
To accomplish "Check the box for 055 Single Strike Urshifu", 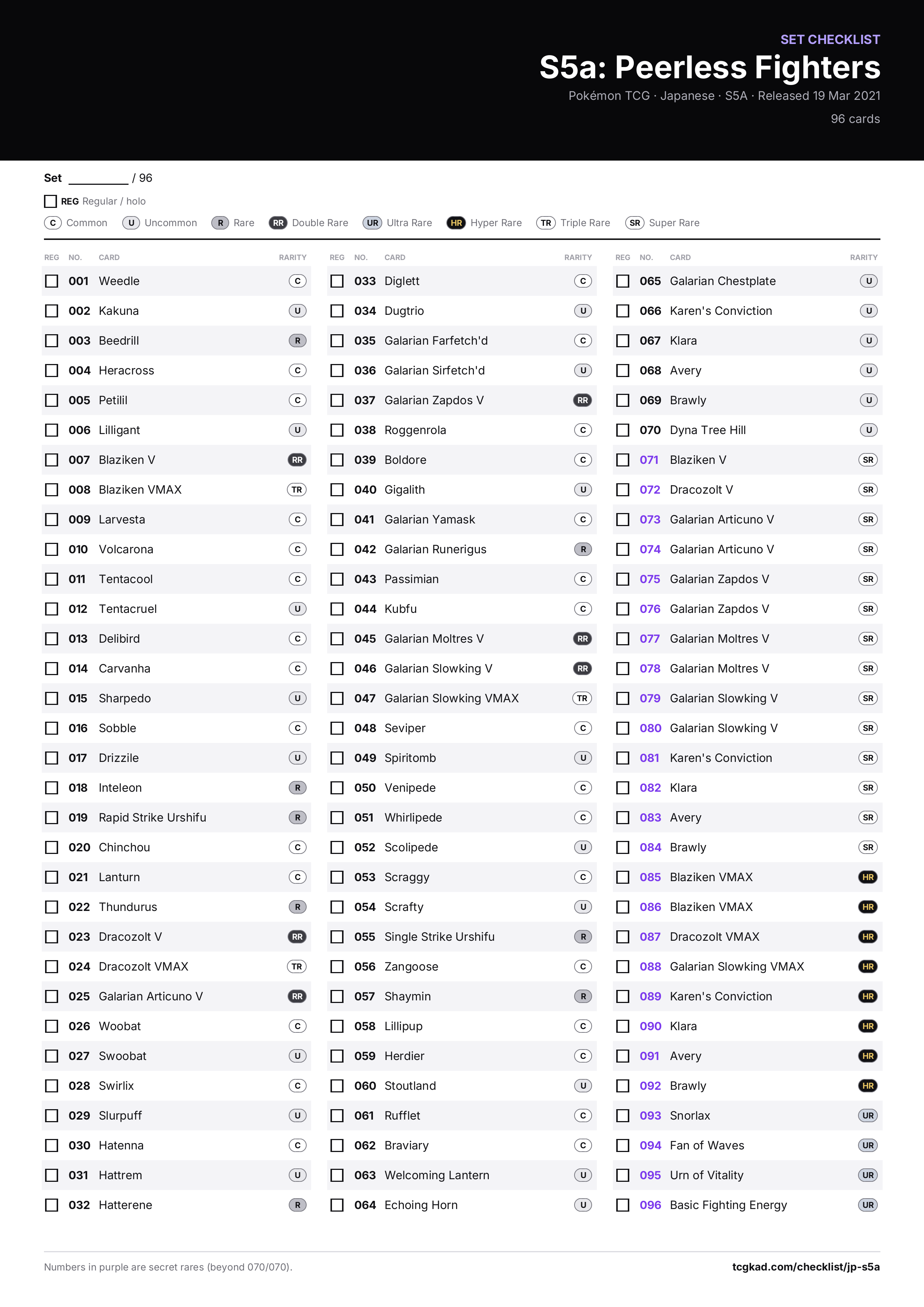I will coord(337,936).
